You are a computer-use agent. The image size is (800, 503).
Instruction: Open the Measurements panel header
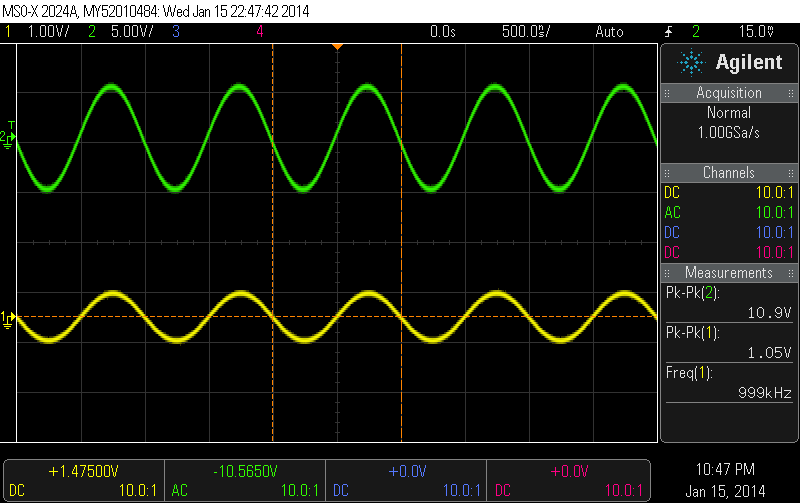pyautogui.click(x=729, y=273)
